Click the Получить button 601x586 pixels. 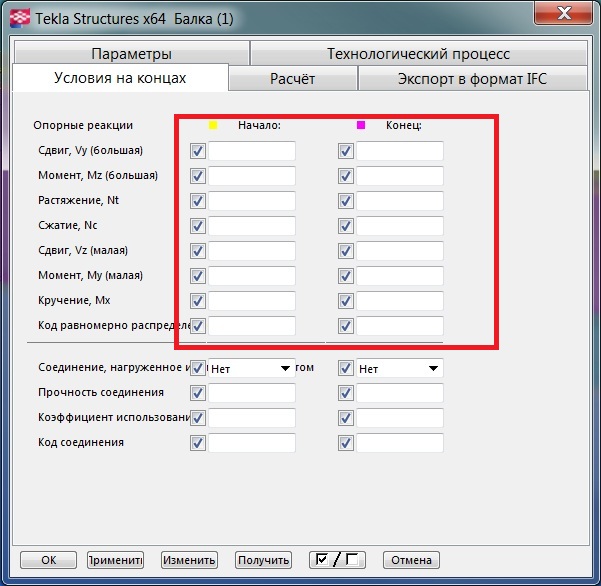pyautogui.click(x=263, y=560)
